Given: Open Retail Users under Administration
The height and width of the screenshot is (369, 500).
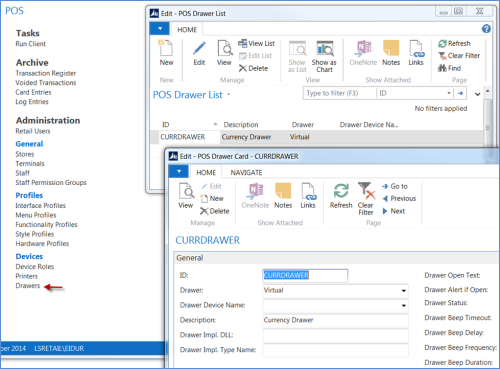Looking at the screenshot, I should (33, 131).
